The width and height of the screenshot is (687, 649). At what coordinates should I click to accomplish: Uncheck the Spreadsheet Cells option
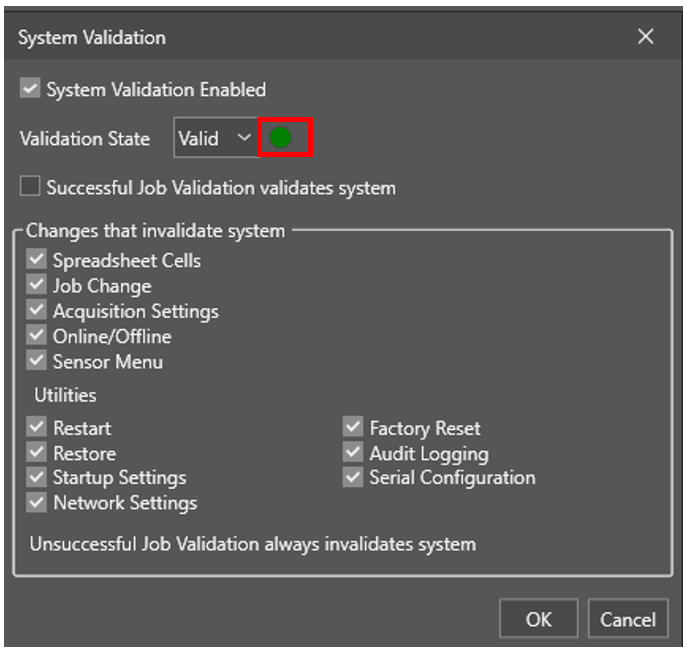pos(37,260)
